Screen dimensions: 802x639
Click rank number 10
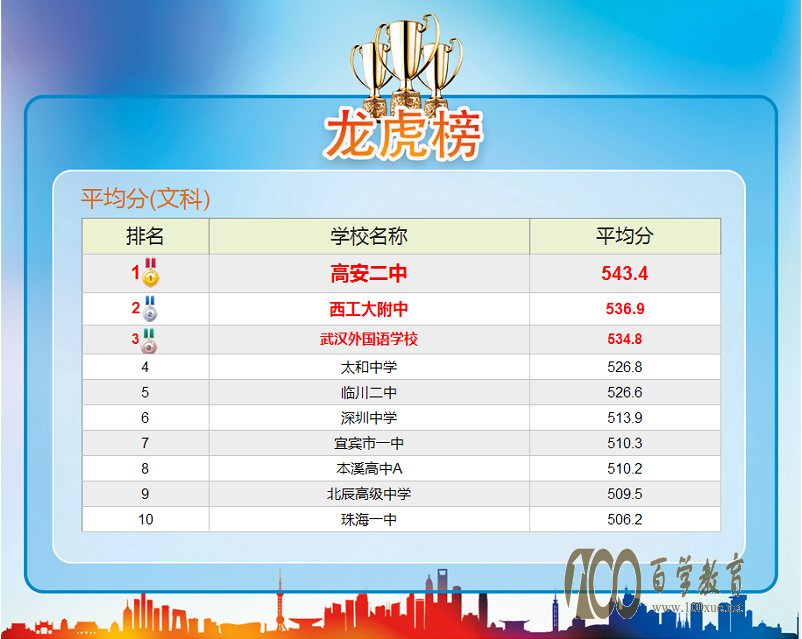[146, 519]
